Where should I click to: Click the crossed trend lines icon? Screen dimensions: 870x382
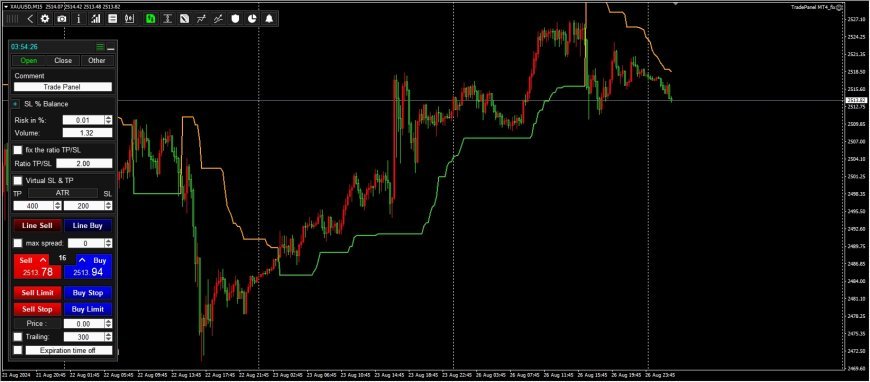[x=218, y=19]
